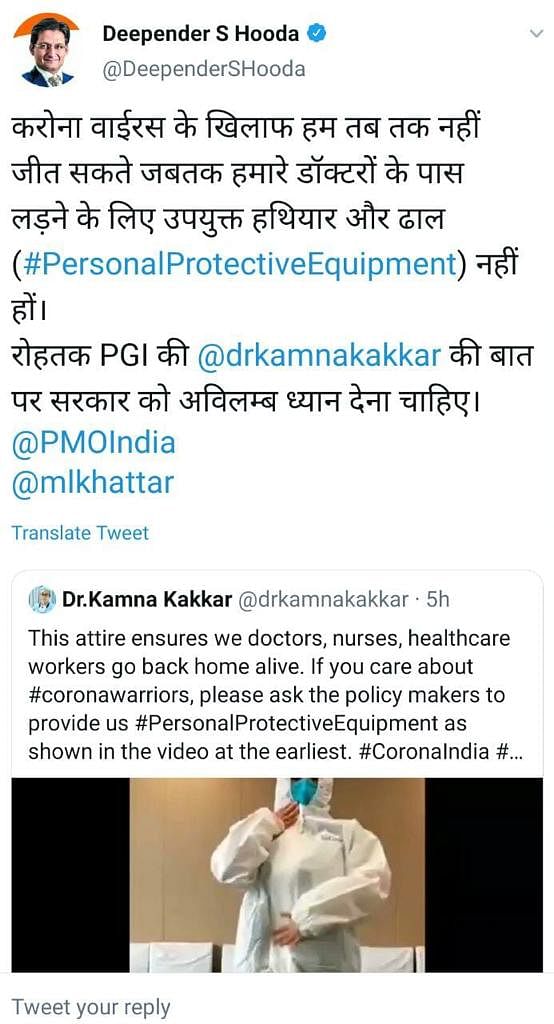
Task: Open quoted tweet by clicking its text
Action: pos(269,695)
